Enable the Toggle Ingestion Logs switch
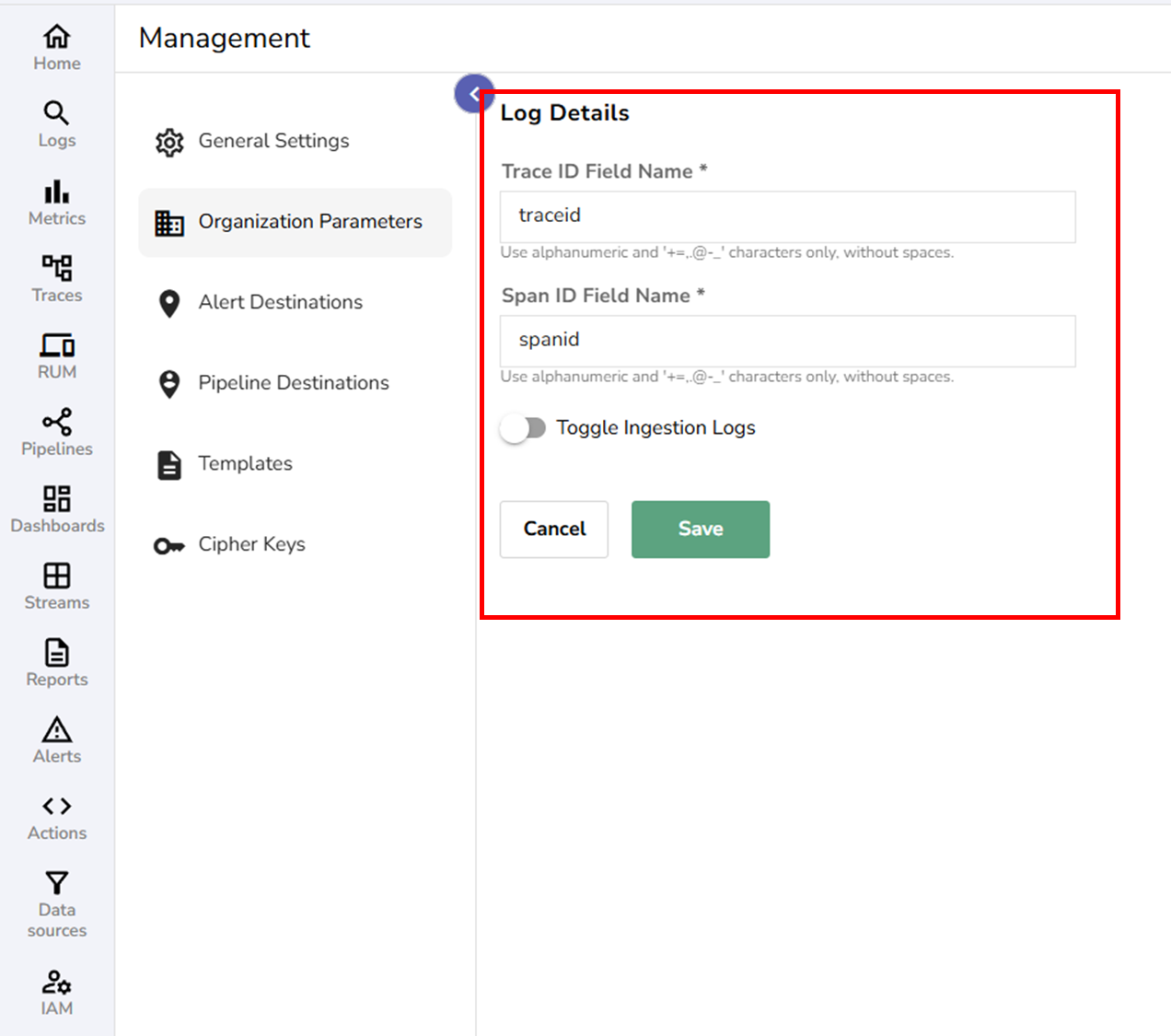 click(524, 427)
